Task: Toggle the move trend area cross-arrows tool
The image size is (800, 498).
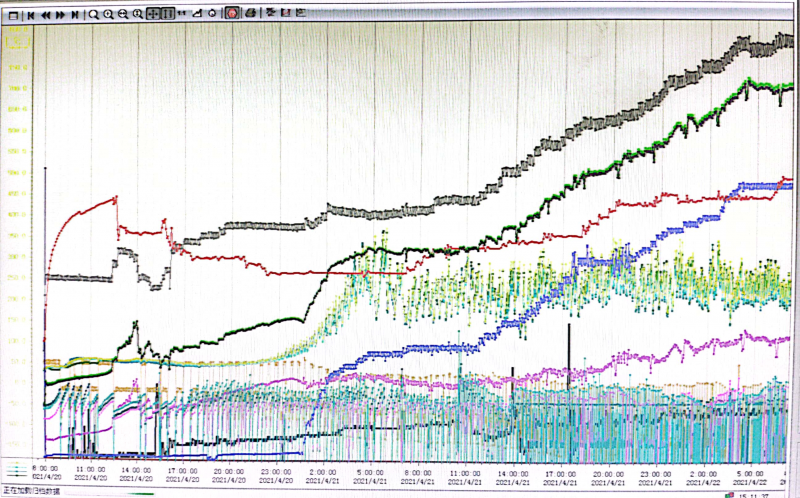Action: [152, 14]
